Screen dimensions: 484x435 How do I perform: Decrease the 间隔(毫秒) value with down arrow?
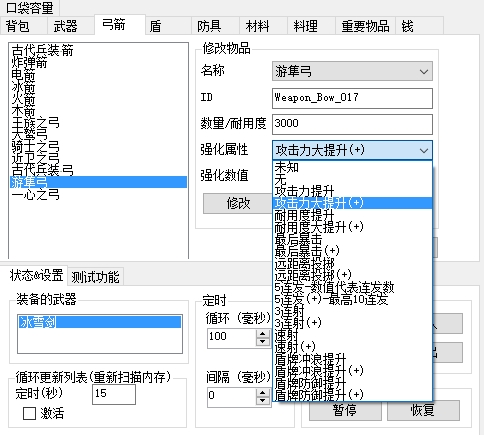point(263,401)
